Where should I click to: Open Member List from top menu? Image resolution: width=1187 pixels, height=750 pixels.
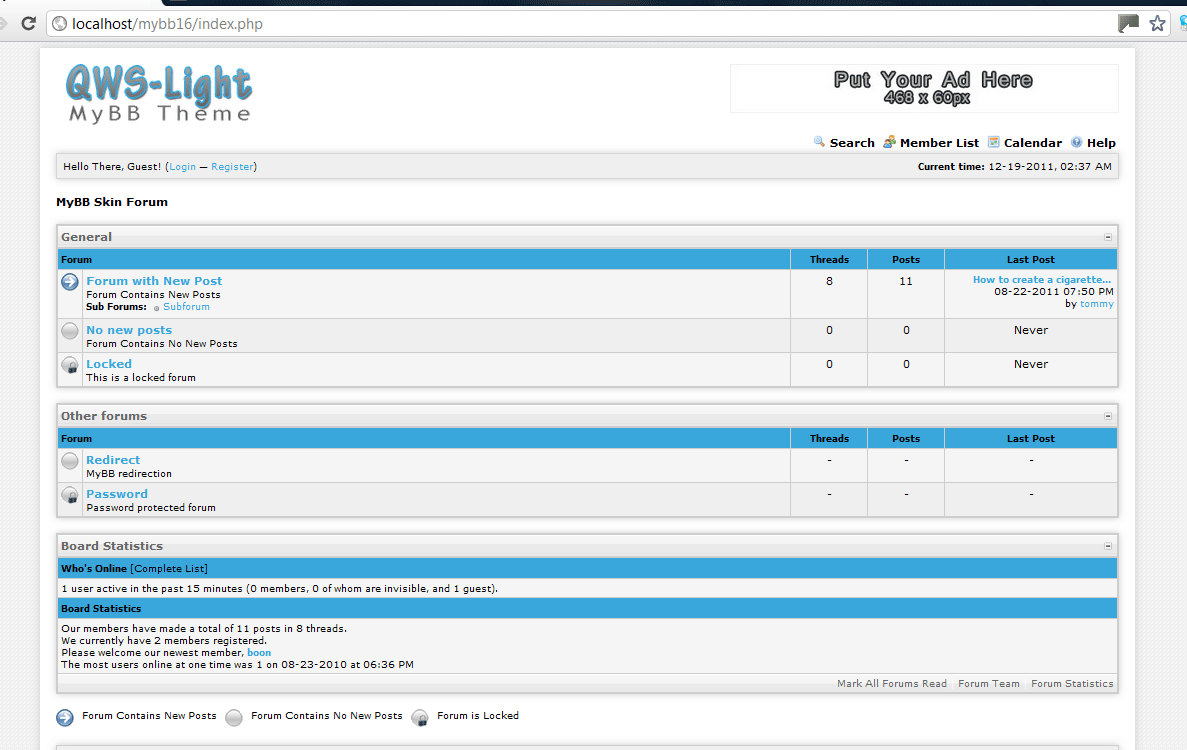[939, 143]
